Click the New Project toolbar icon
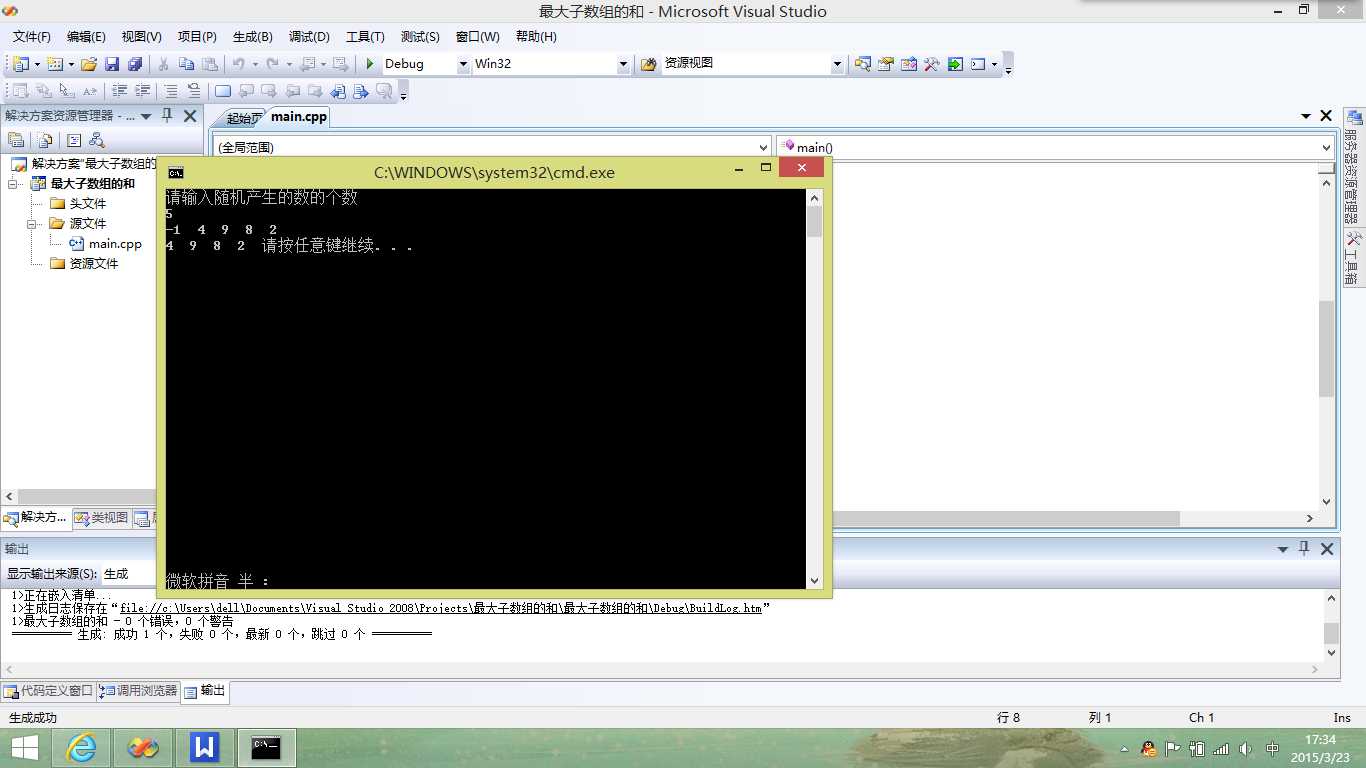The width and height of the screenshot is (1366, 768). (20, 64)
